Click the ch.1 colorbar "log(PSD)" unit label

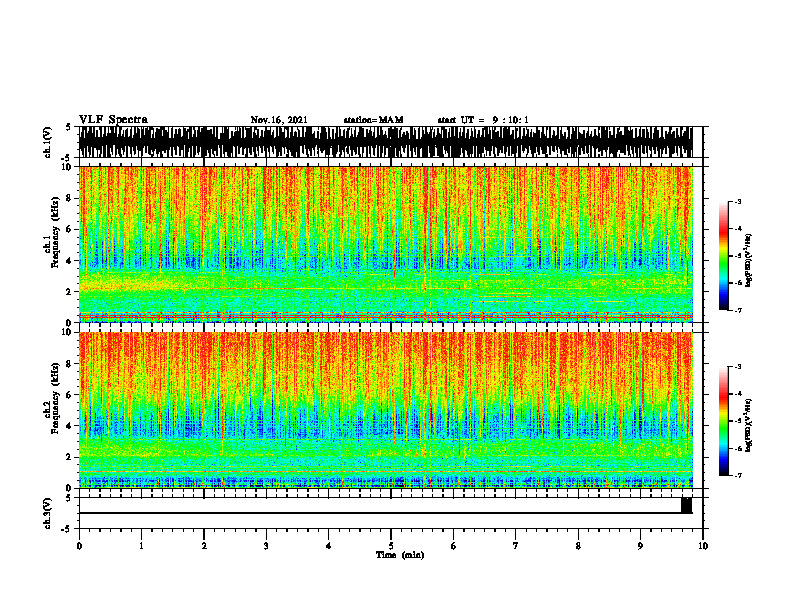tap(748, 260)
